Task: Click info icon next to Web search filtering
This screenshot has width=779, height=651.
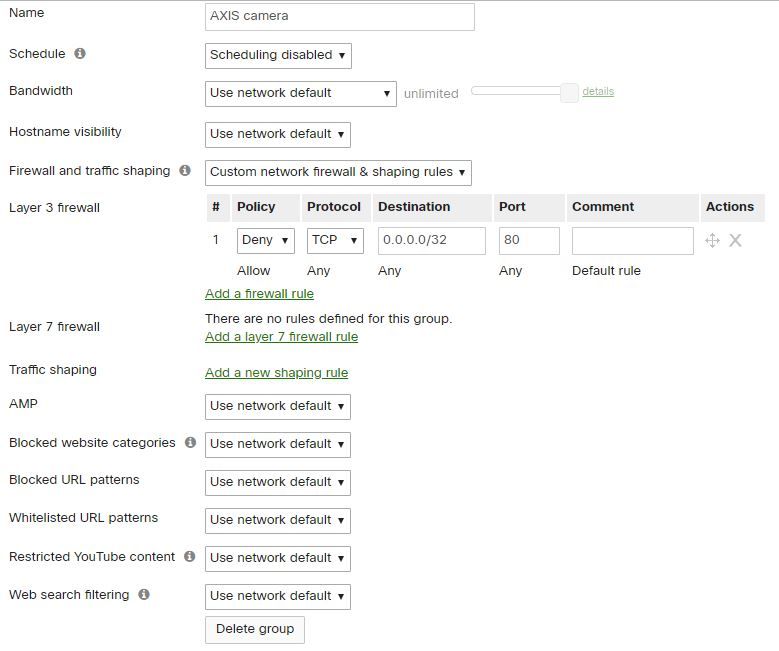Action: [144, 595]
